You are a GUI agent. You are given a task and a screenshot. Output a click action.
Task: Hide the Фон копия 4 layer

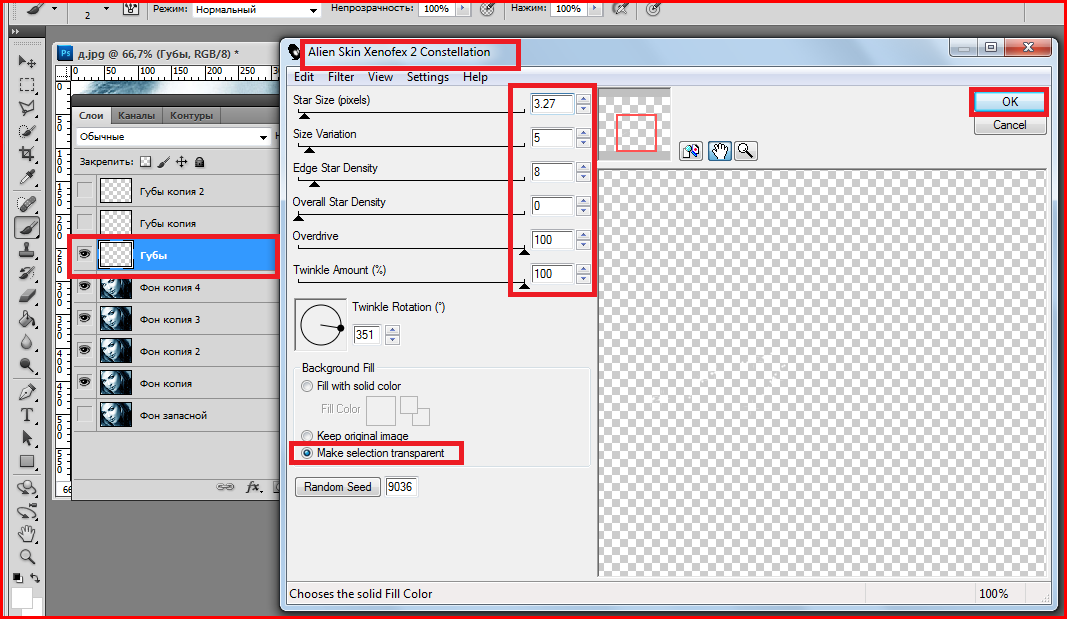[84, 286]
